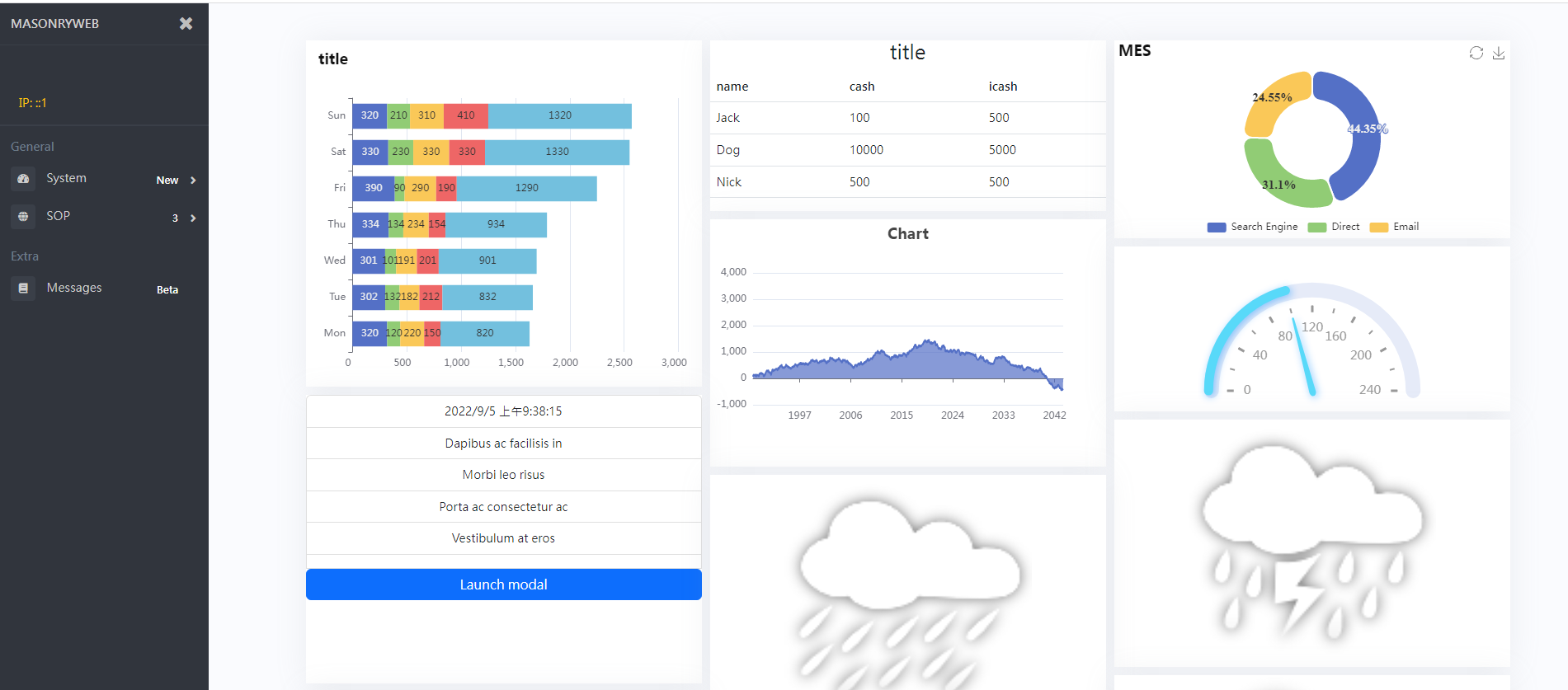Download MES chart as image
Image resolution: width=1568 pixels, height=690 pixels.
tap(1499, 53)
